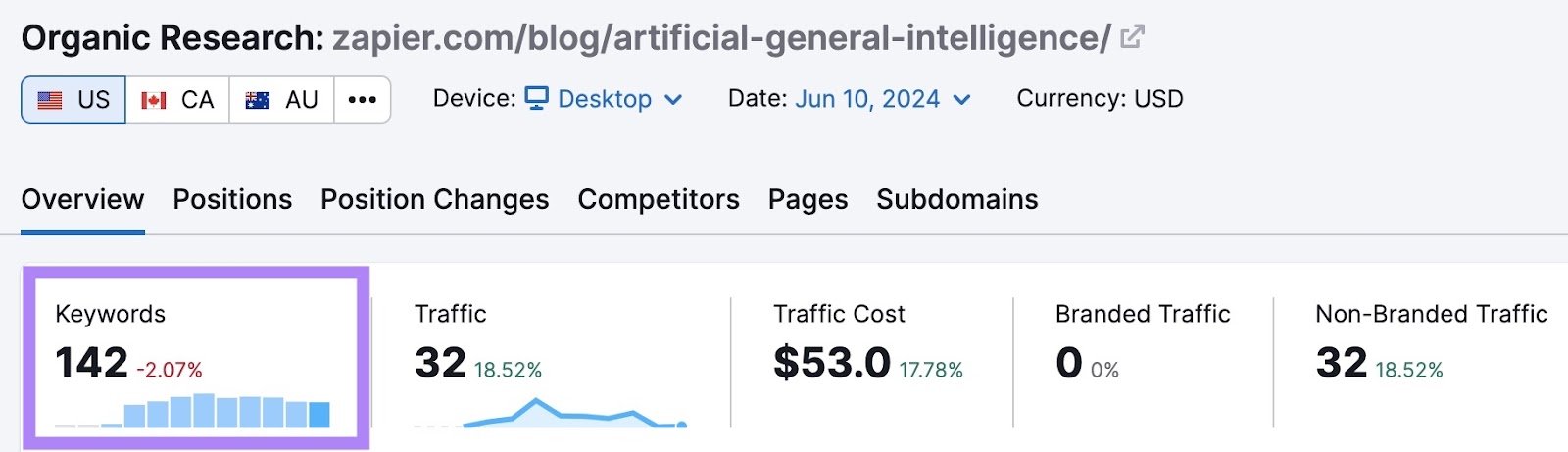Open the Jun 10, 2024 date picker
Image resolution: width=1568 pixels, height=452 pixels.
[x=866, y=99]
